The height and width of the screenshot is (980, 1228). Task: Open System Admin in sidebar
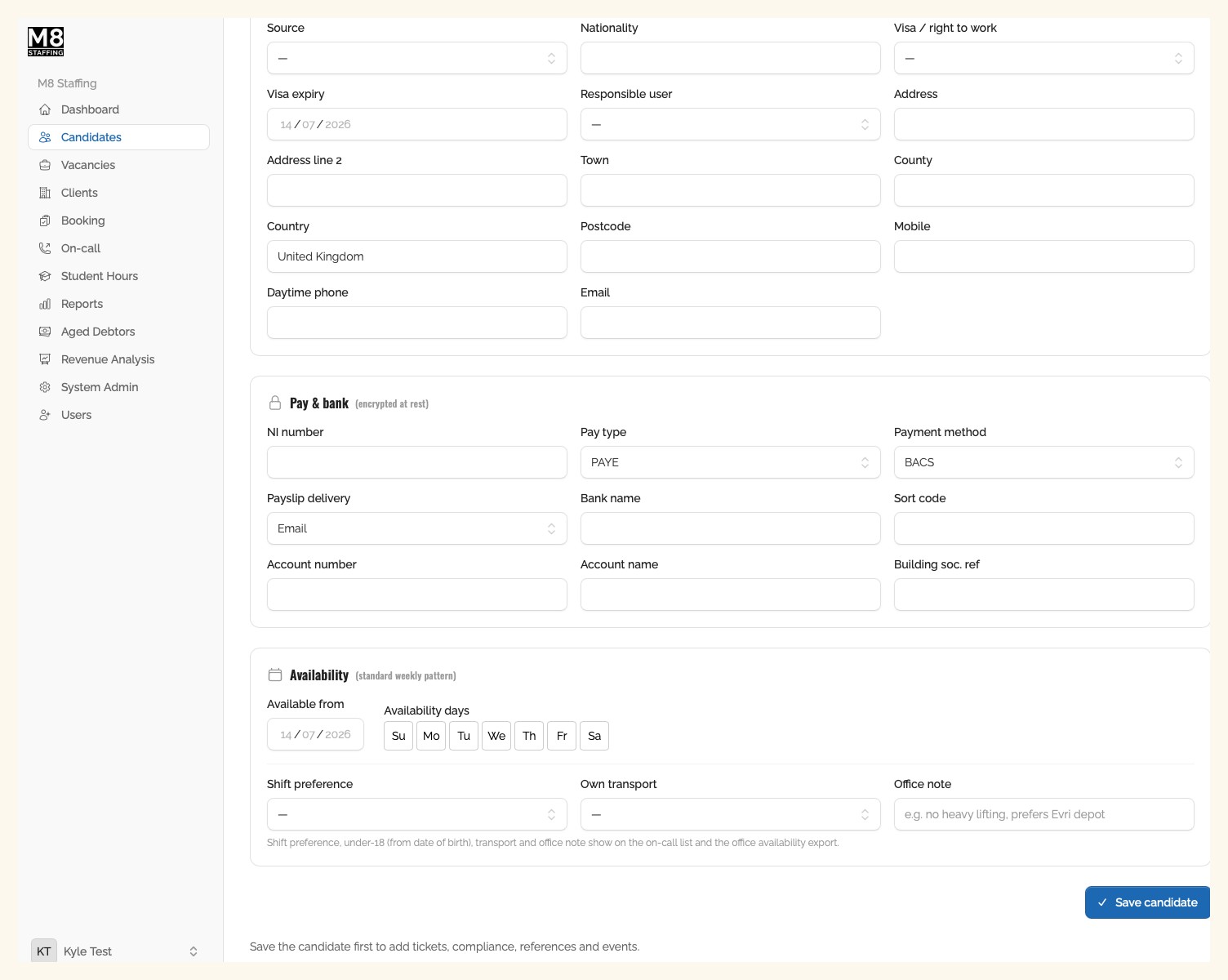(x=118, y=387)
